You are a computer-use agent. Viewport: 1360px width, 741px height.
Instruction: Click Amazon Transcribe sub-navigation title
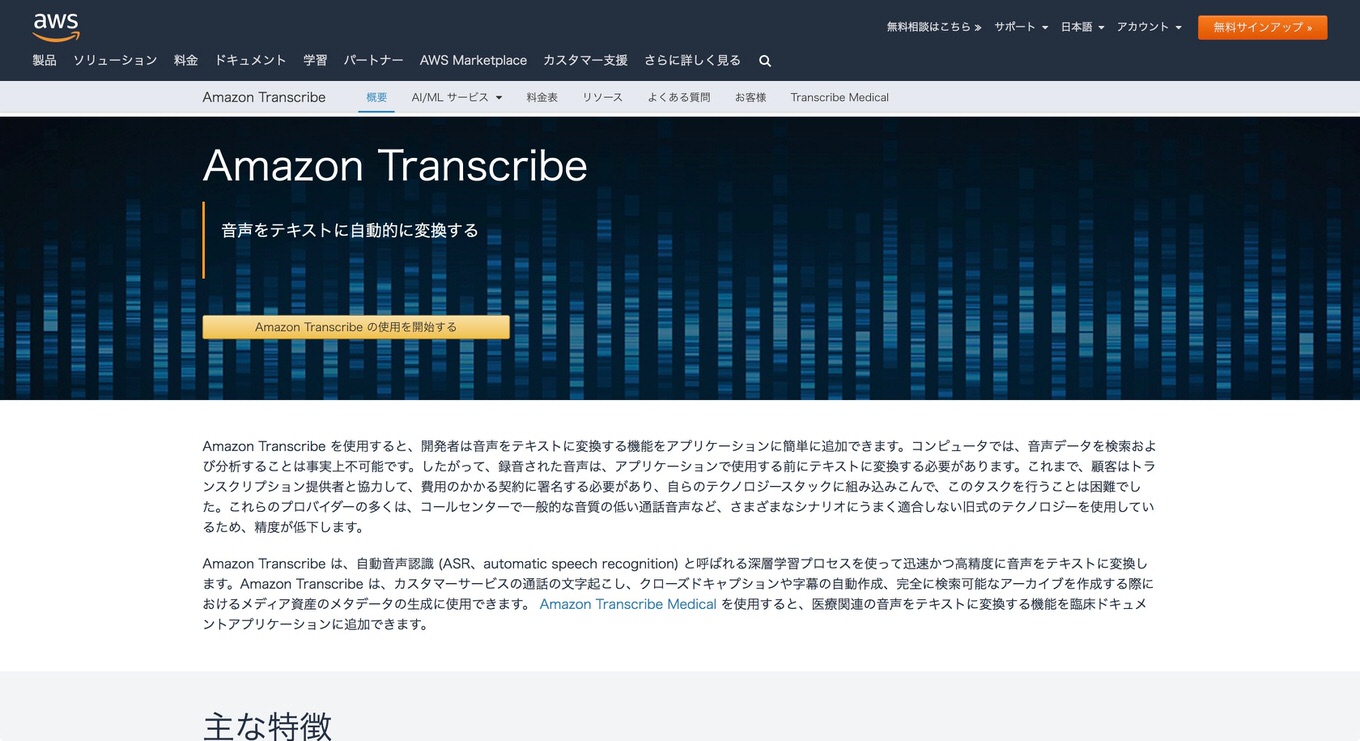point(264,97)
